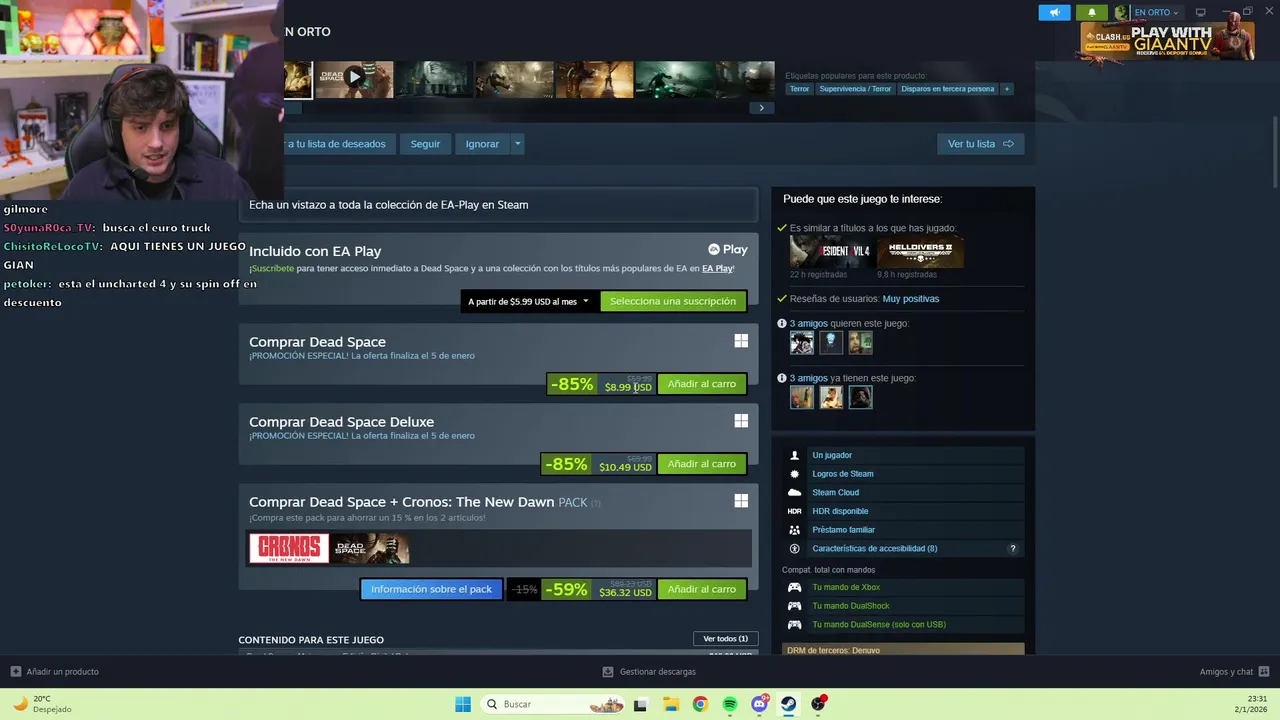Open Spotify from the taskbar
Screen dimensions: 1280x720
(x=730, y=704)
